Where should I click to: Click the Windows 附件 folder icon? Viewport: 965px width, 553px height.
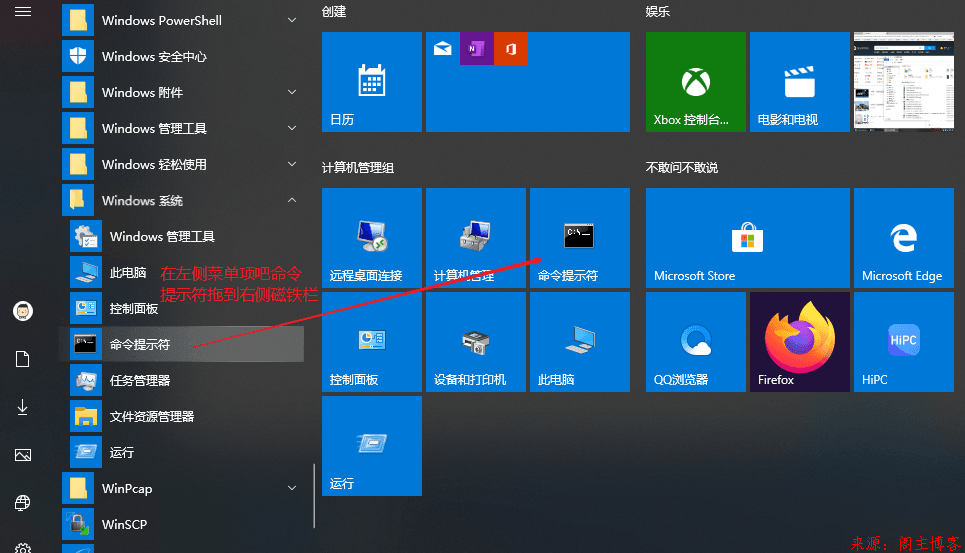[x=78, y=92]
